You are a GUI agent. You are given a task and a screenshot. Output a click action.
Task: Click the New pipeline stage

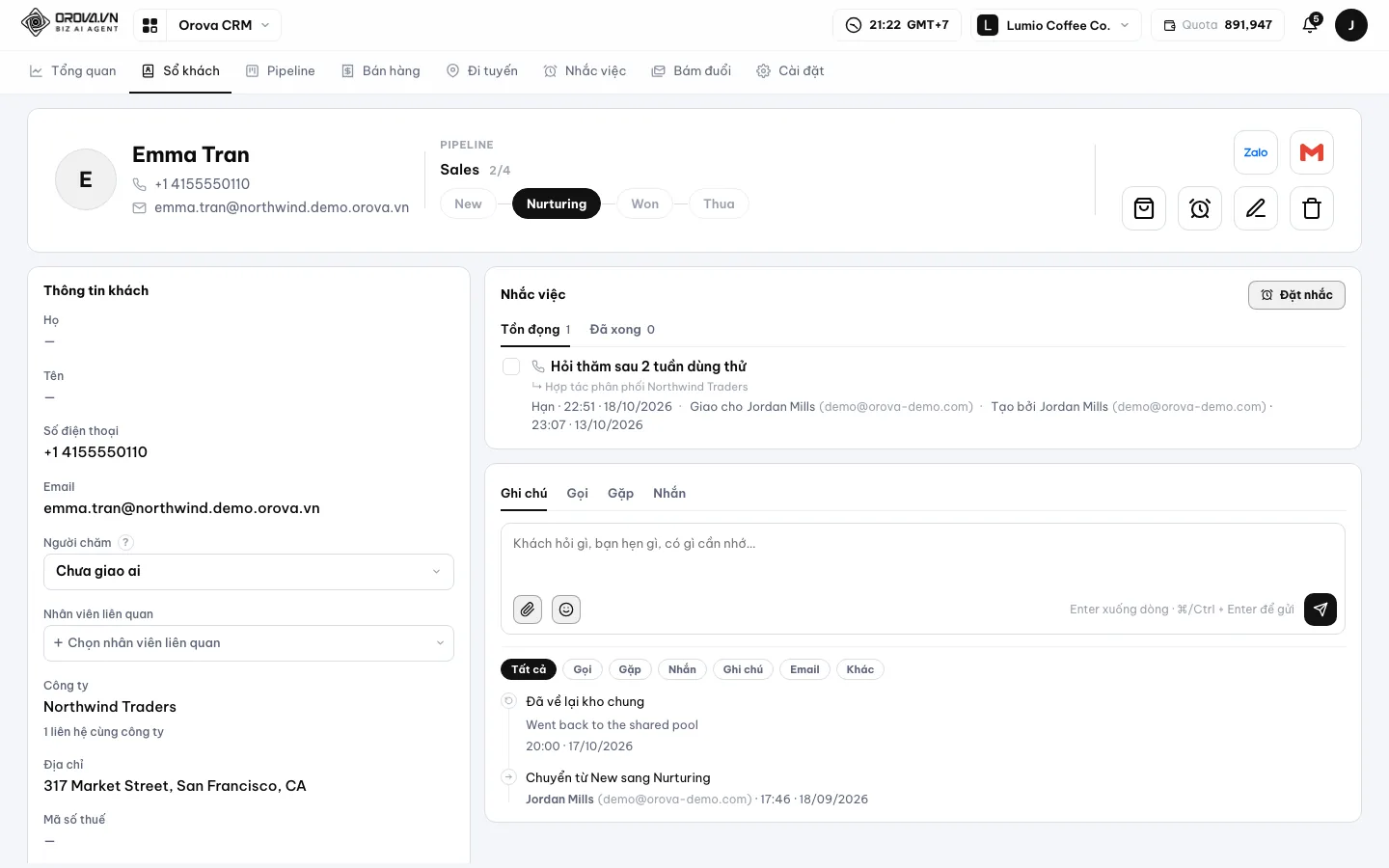click(x=468, y=203)
